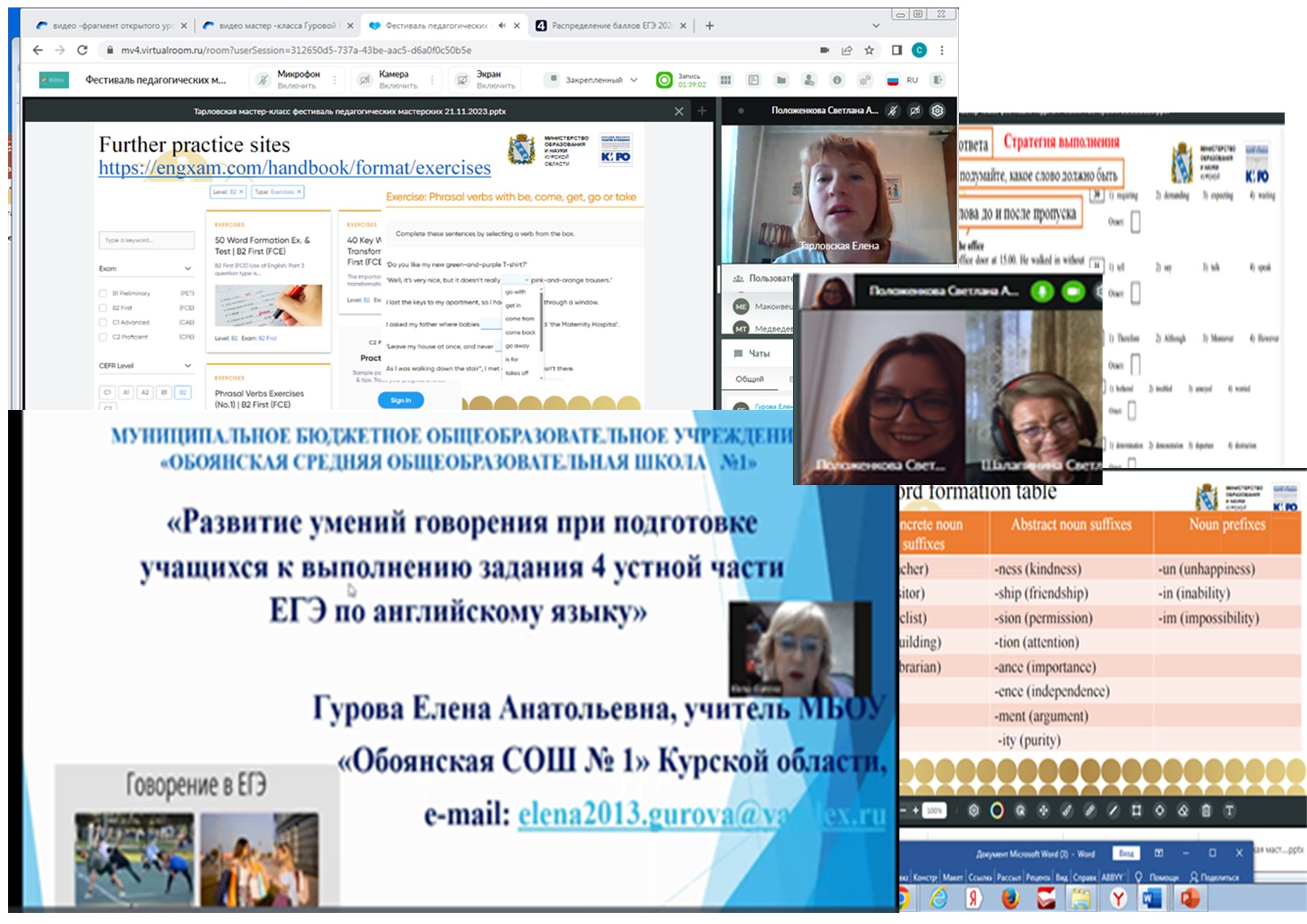Open Chrome three-dot menu
1307x924 pixels.
(942, 50)
